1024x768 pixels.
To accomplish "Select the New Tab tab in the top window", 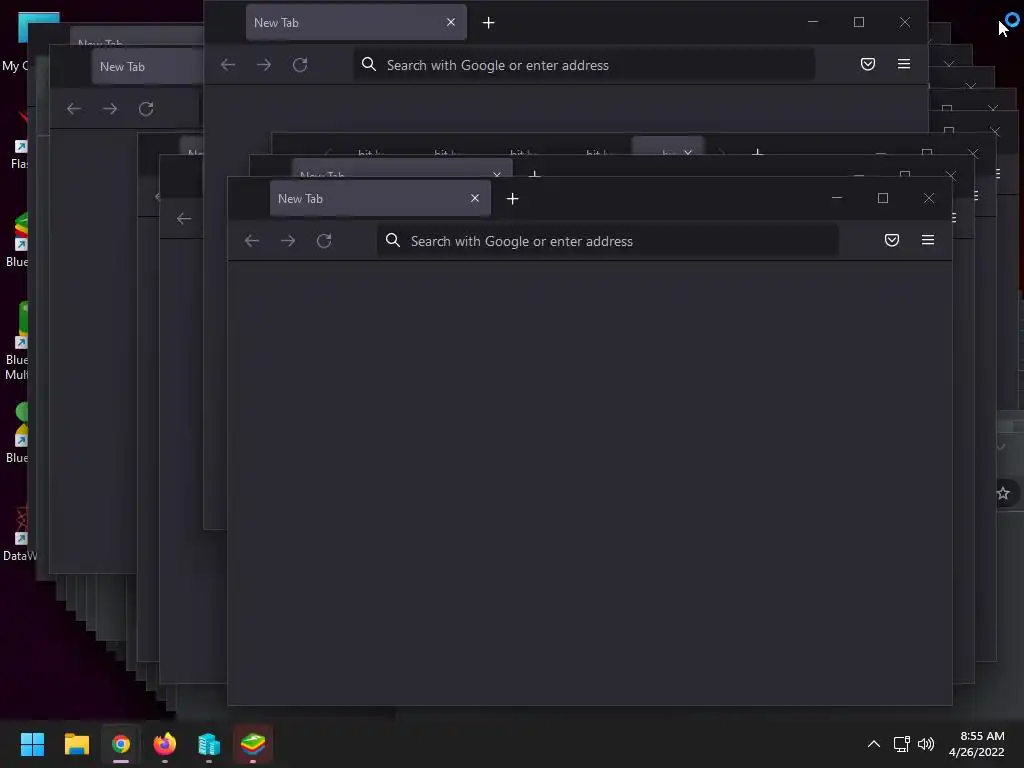I will tap(356, 22).
